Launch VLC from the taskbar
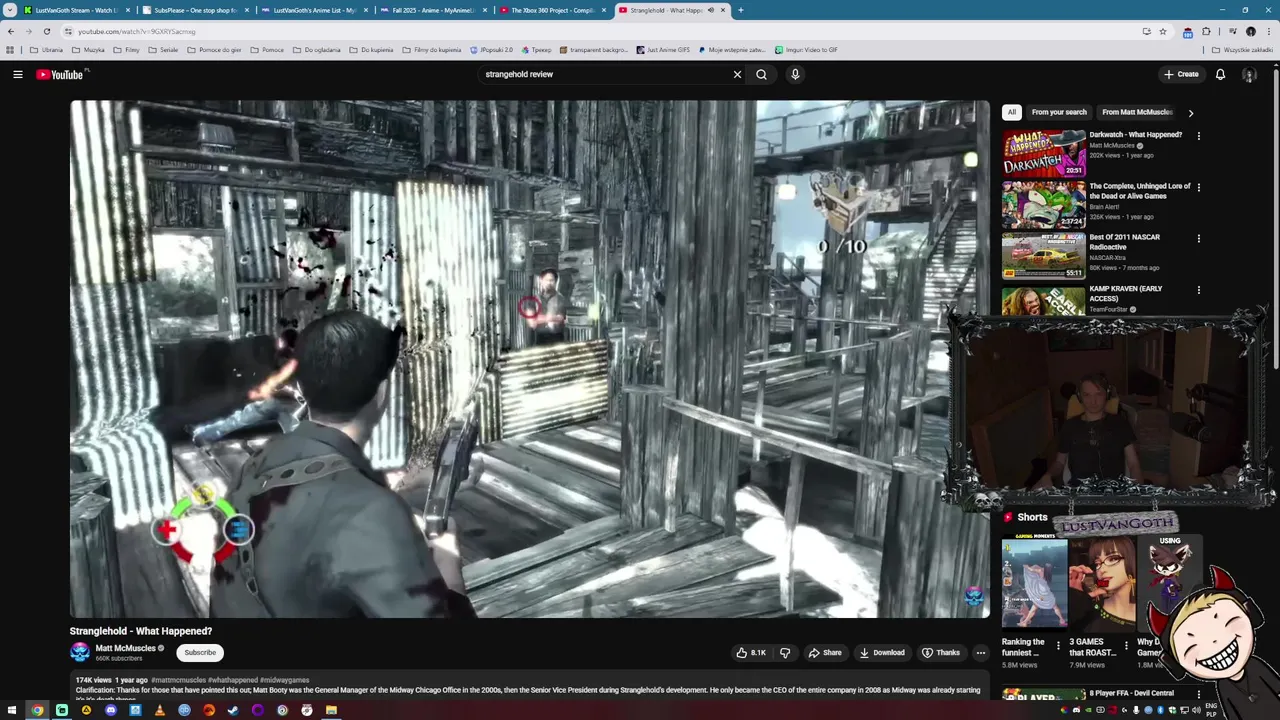This screenshot has height=720, width=1280. click(160, 710)
